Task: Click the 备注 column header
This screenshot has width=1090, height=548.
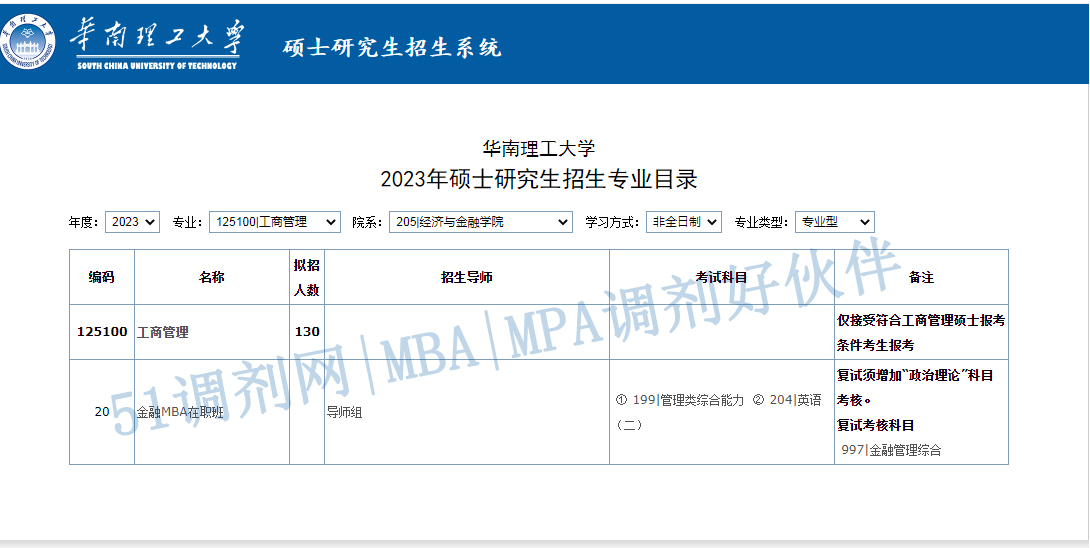Action: (x=921, y=277)
